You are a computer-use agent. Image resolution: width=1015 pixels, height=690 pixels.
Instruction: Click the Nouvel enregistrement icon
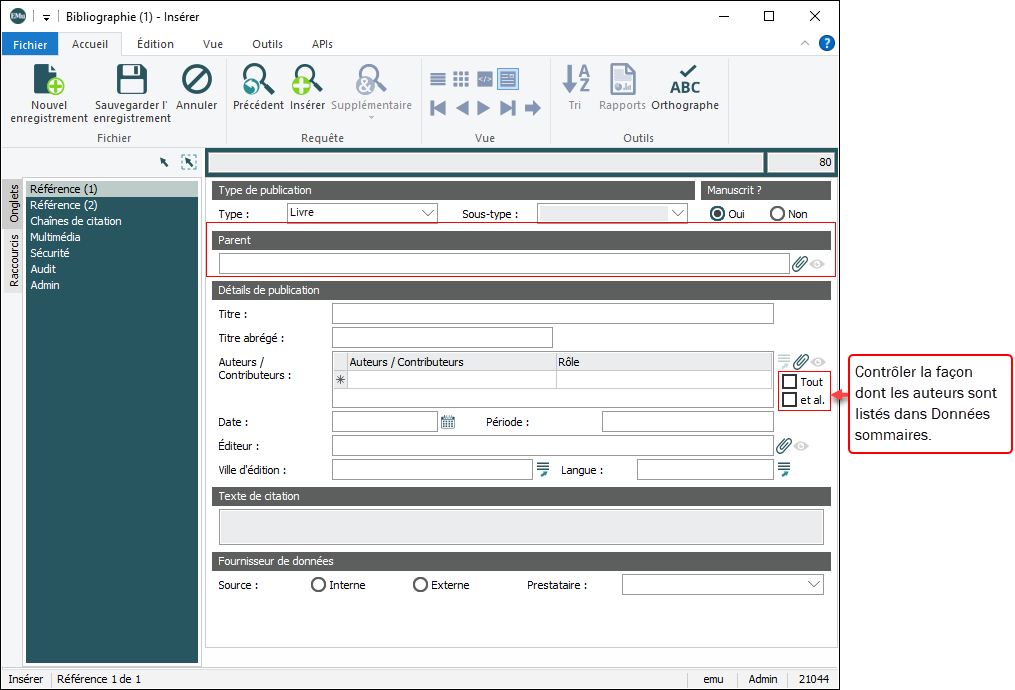[49, 80]
